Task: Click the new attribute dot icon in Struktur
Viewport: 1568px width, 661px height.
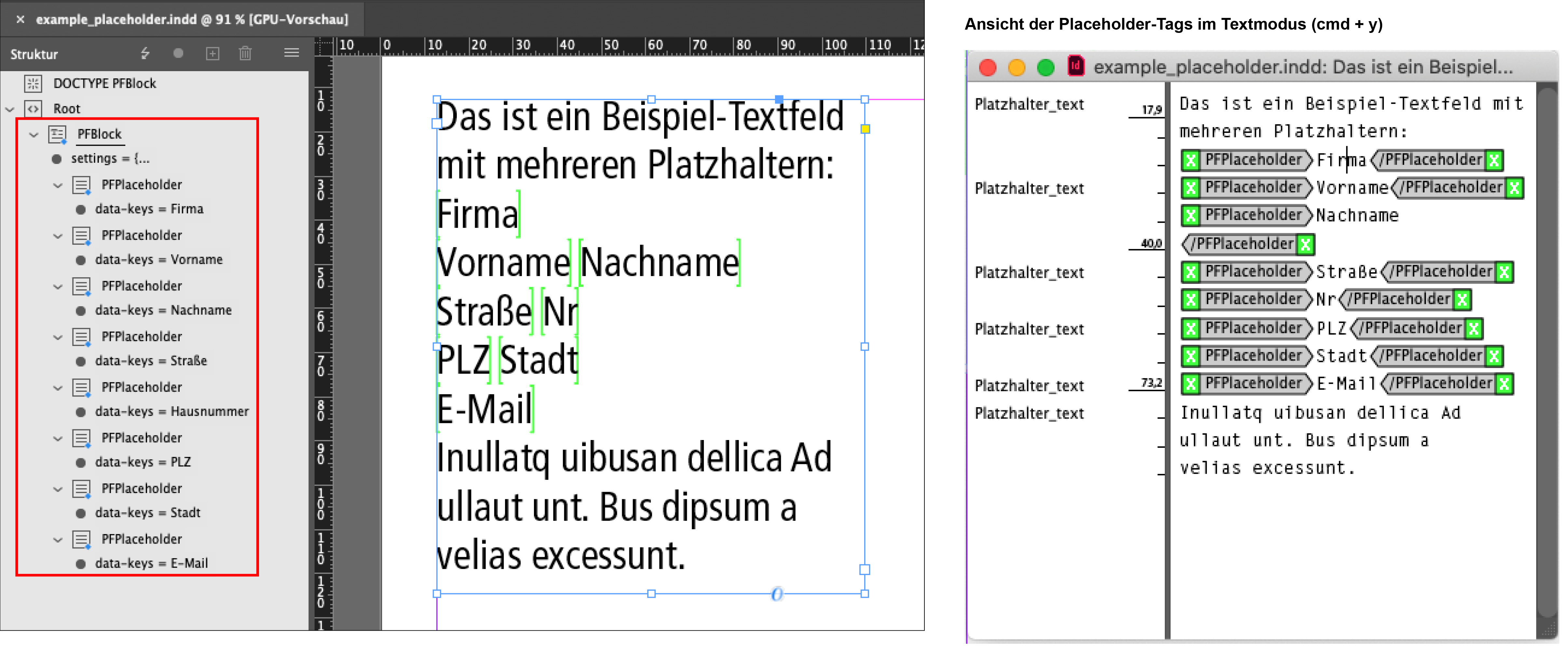Action: tap(178, 54)
